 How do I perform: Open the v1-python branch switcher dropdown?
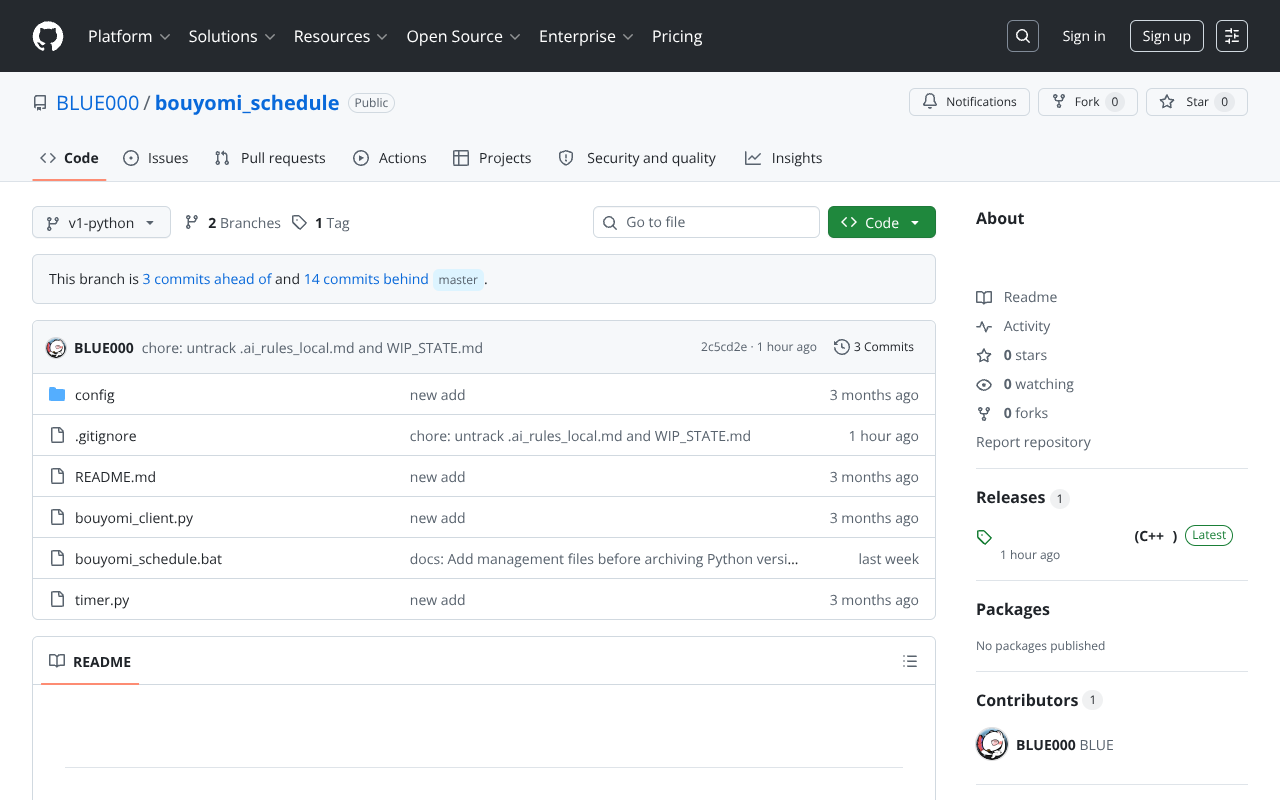(101, 222)
